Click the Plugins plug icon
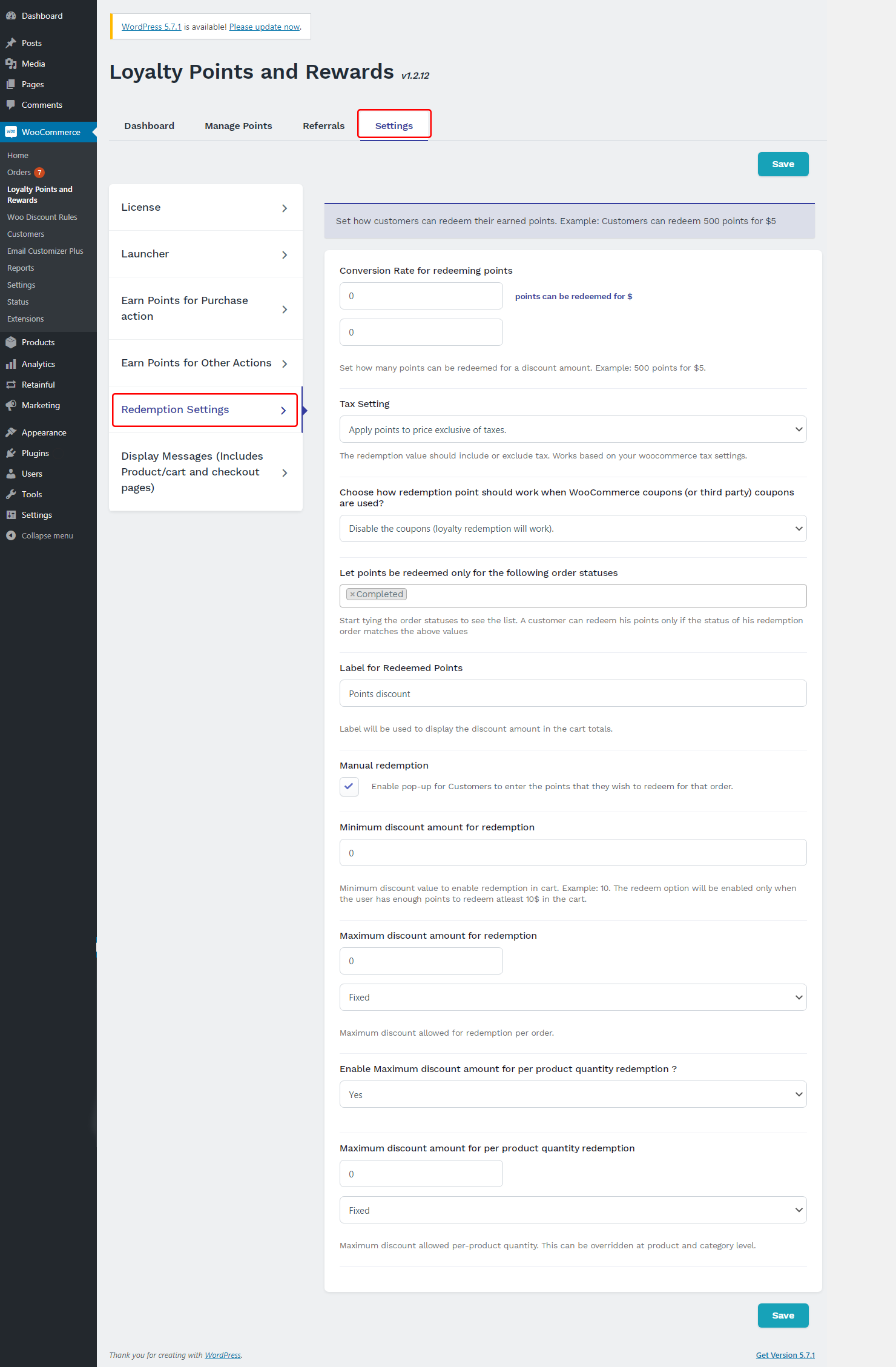 (x=11, y=453)
